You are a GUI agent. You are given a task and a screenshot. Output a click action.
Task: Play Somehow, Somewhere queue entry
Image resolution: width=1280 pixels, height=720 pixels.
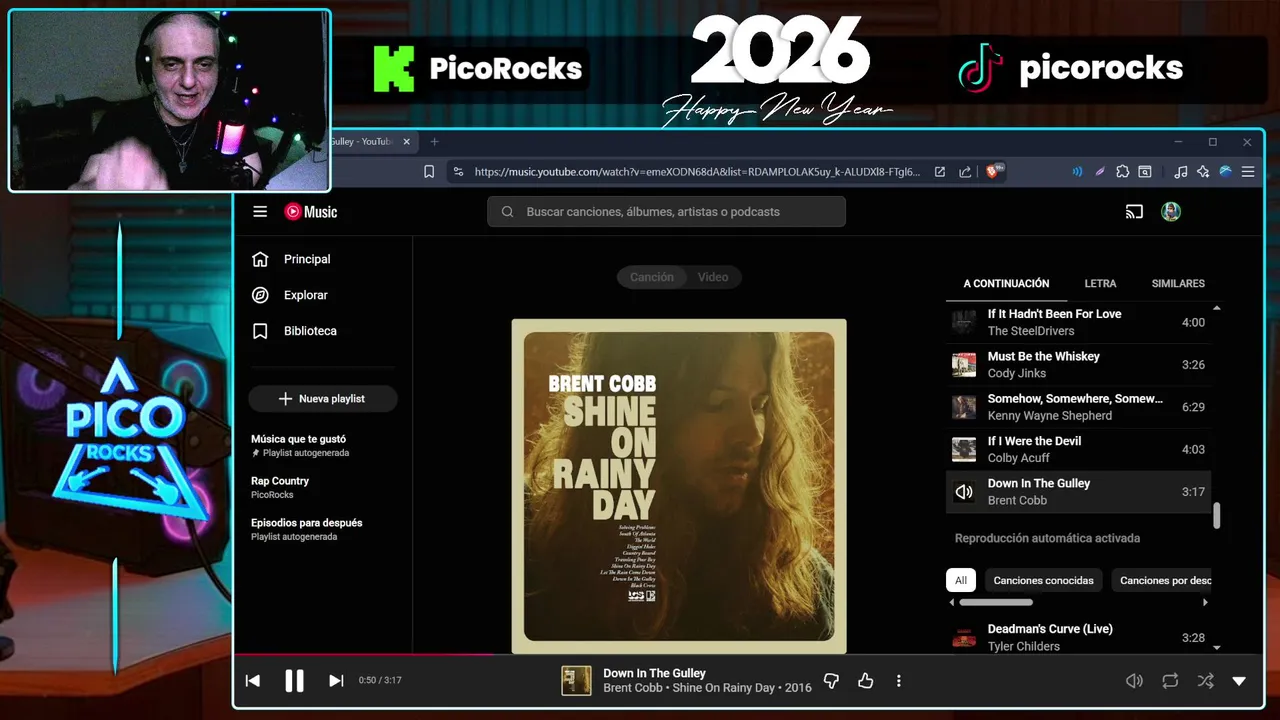(1078, 407)
